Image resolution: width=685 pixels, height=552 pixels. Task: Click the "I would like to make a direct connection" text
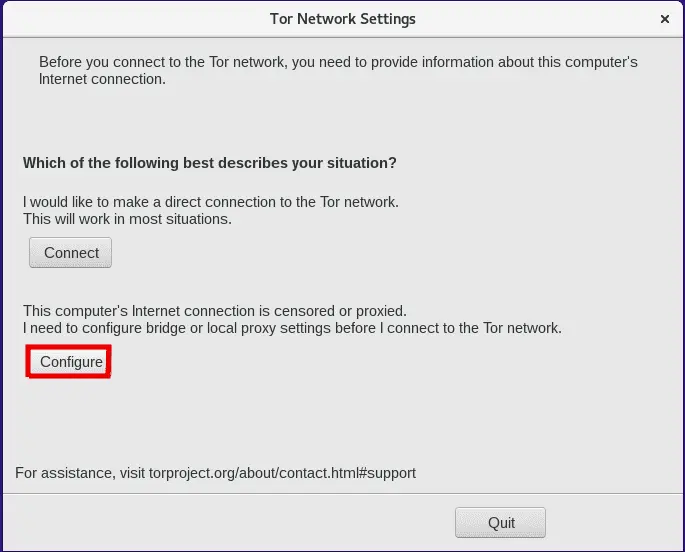[210, 201]
